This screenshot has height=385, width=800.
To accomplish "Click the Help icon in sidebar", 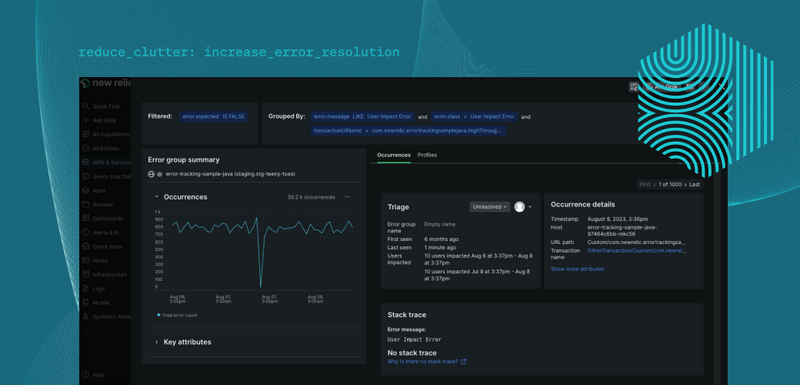I will click(86, 375).
